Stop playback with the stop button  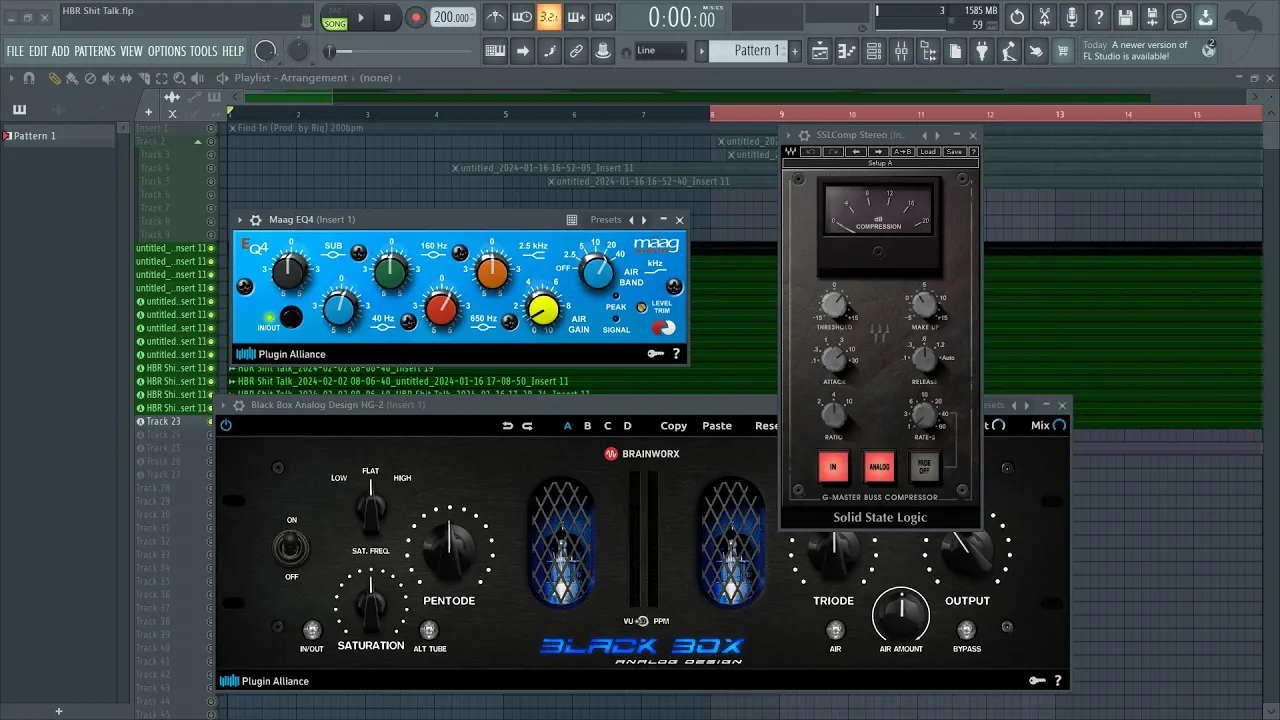coord(388,18)
